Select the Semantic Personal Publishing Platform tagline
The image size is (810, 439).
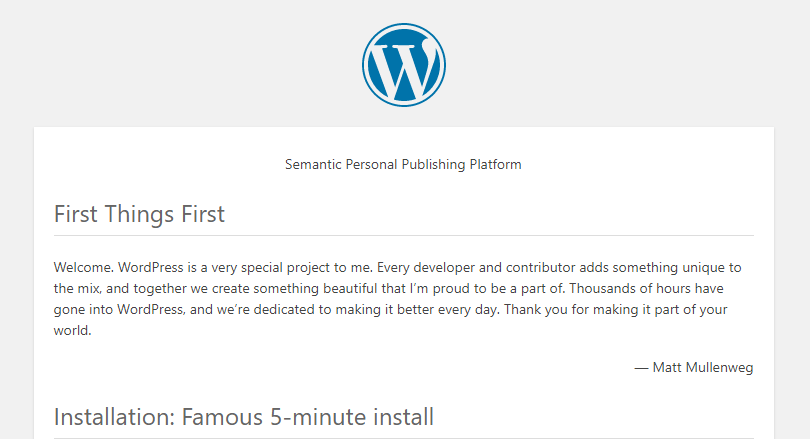[x=403, y=165]
